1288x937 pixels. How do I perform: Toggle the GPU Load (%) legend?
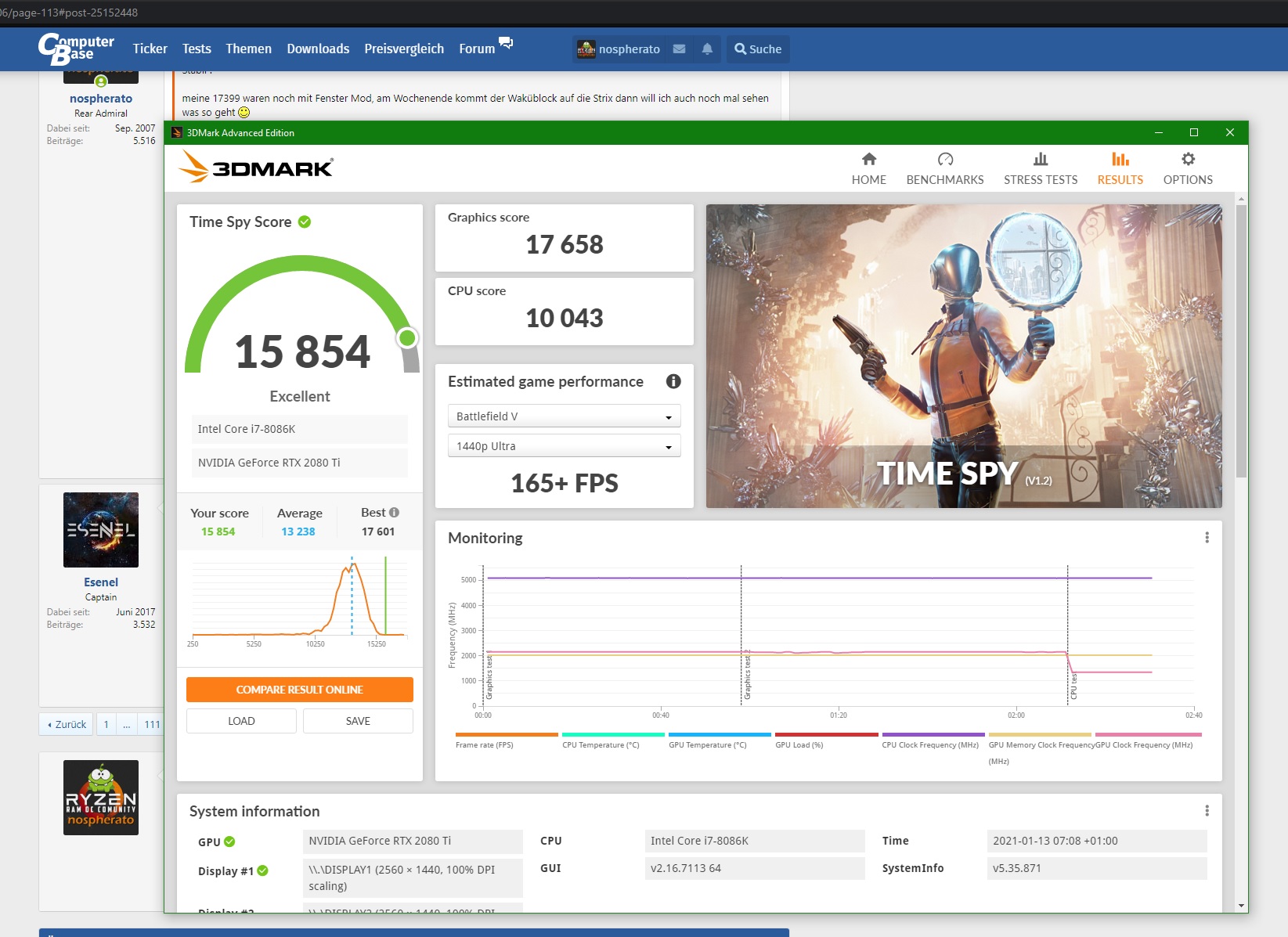pyautogui.click(x=826, y=741)
